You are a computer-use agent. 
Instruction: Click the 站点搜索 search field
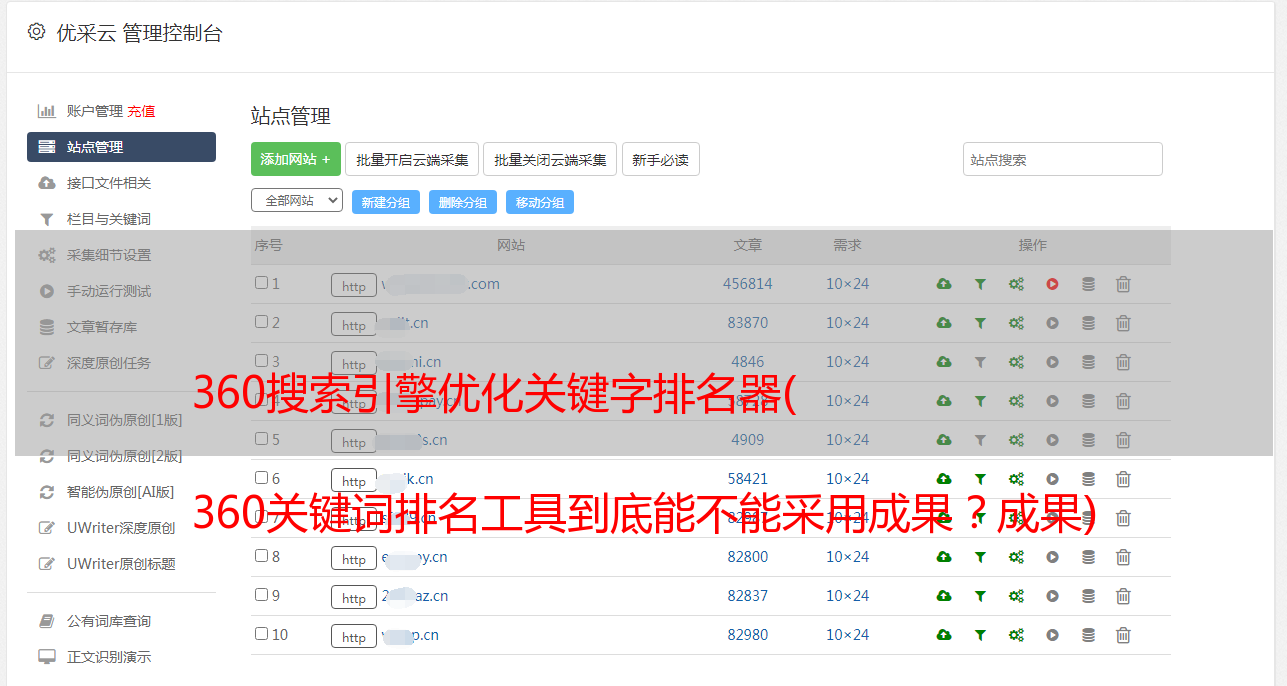tap(1063, 159)
